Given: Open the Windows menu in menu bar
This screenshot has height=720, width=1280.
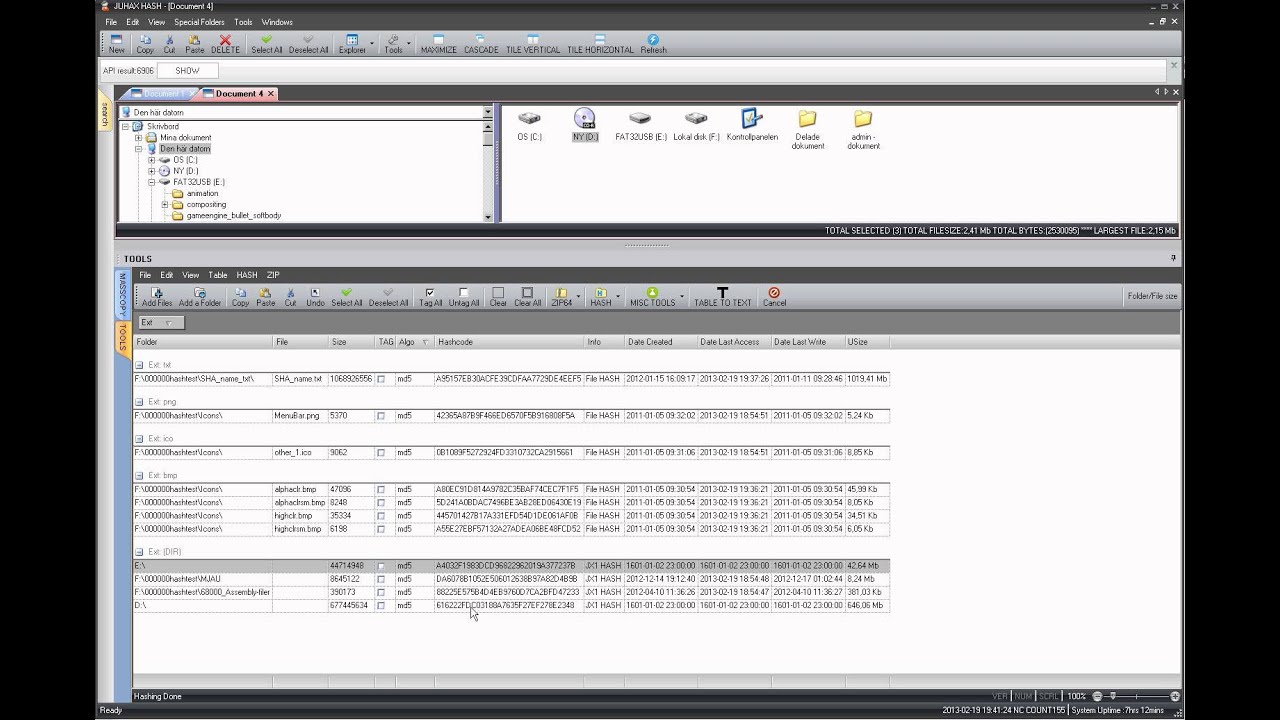Looking at the screenshot, I should click(277, 22).
